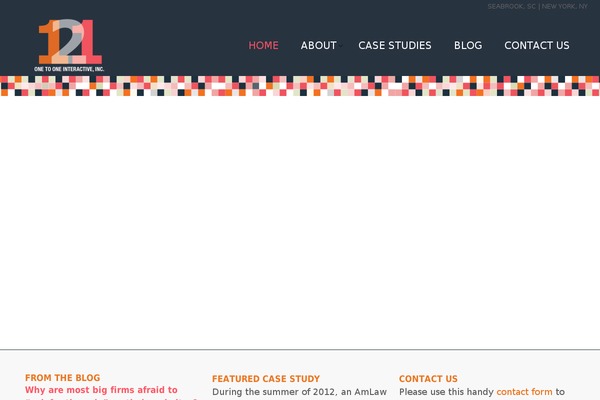
Task: Click the FEATURED CASE STUDY heading
Action: pyautogui.click(x=266, y=379)
